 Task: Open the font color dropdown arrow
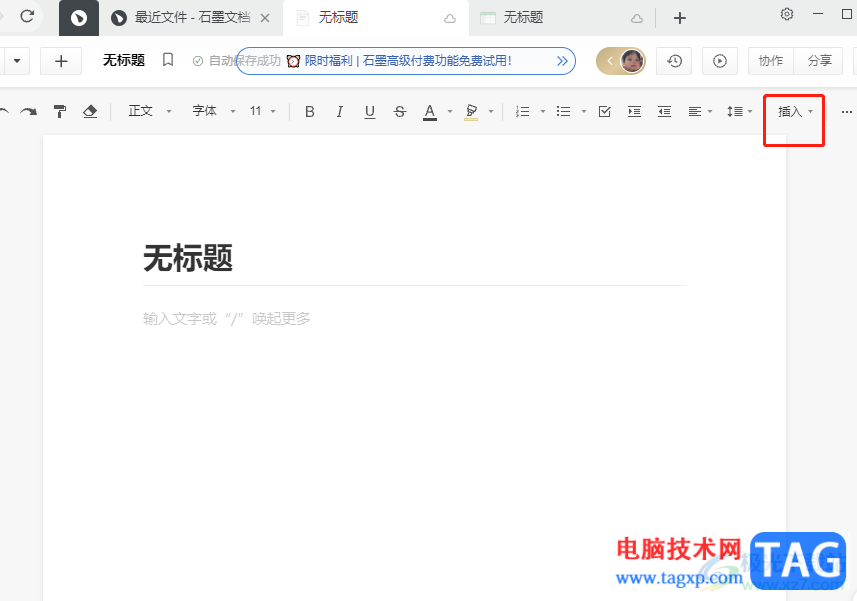pyautogui.click(x=450, y=111)
